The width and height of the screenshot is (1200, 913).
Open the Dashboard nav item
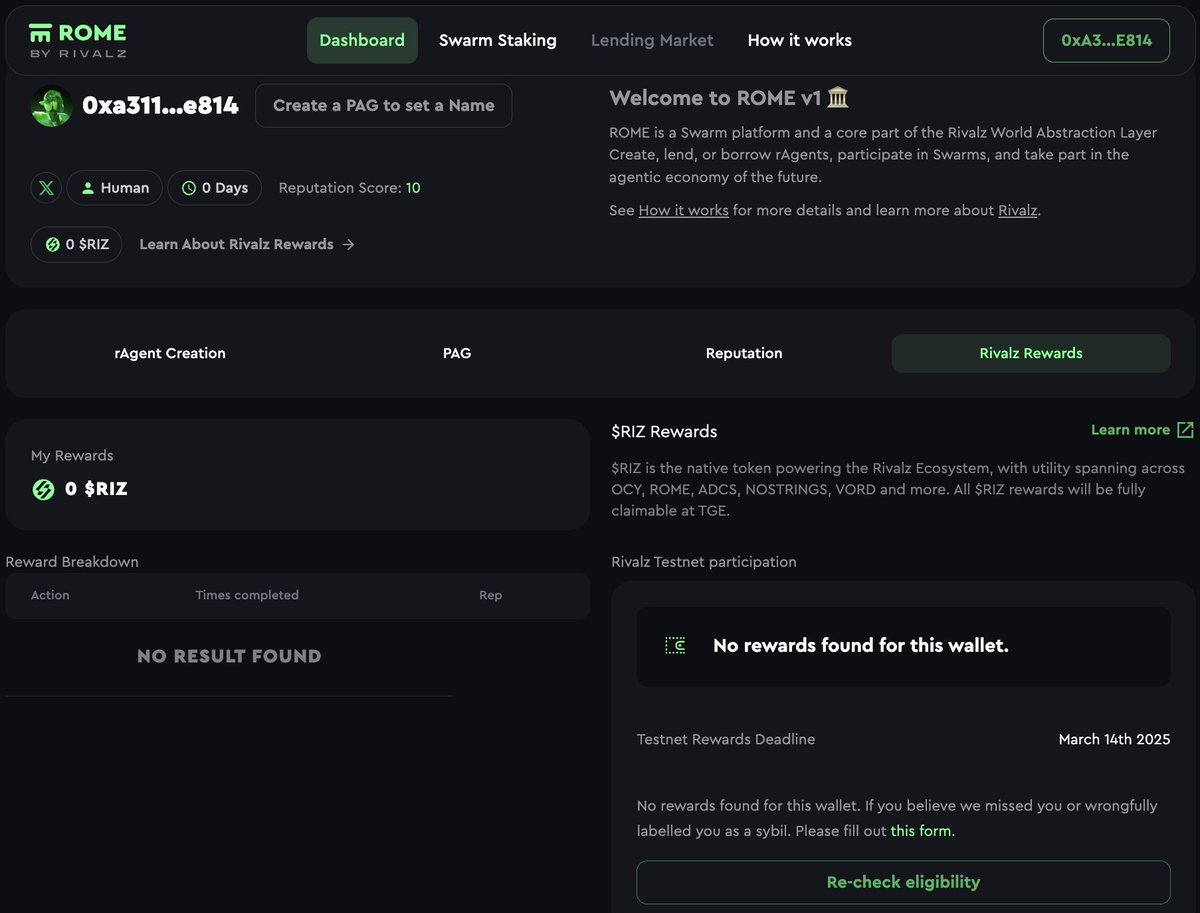tap(362, 40)
